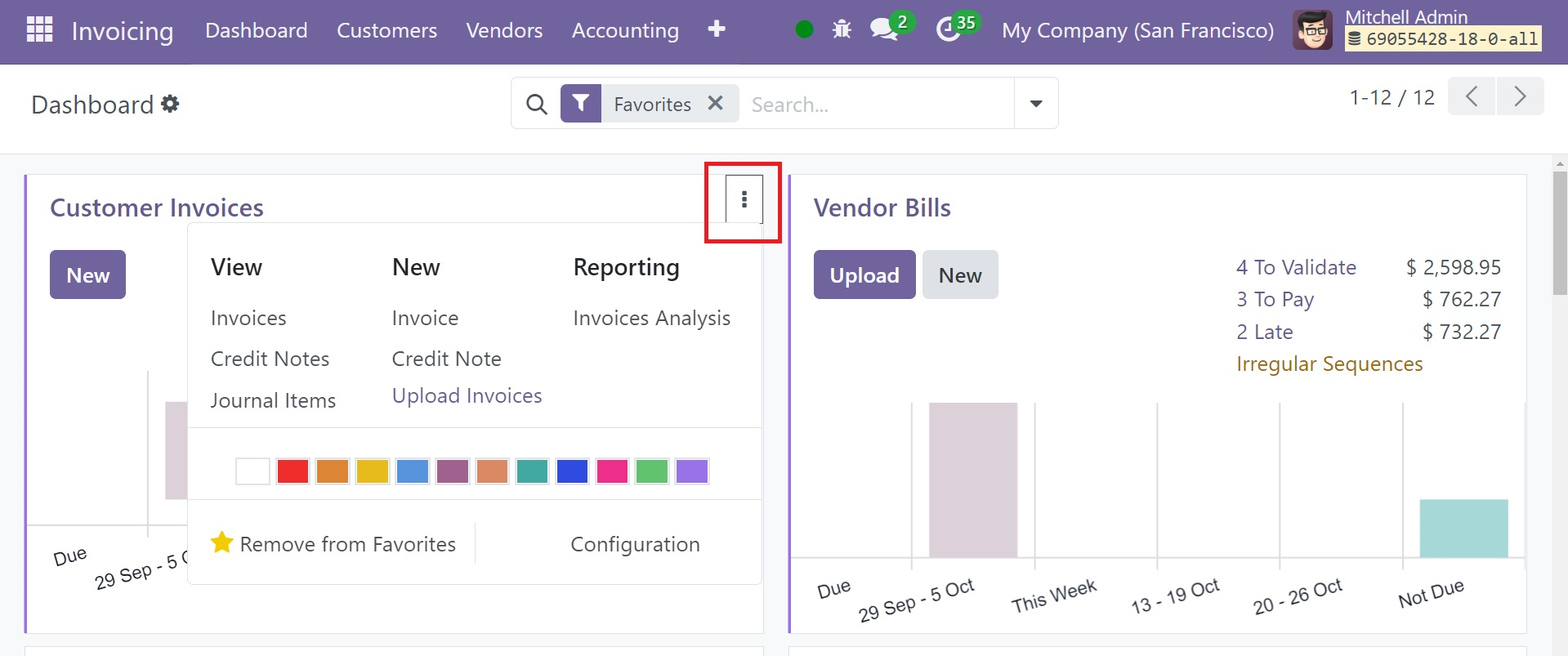1568x656 pixels.
Task: Choose the white no-color swatch
Action: point(252,471)
